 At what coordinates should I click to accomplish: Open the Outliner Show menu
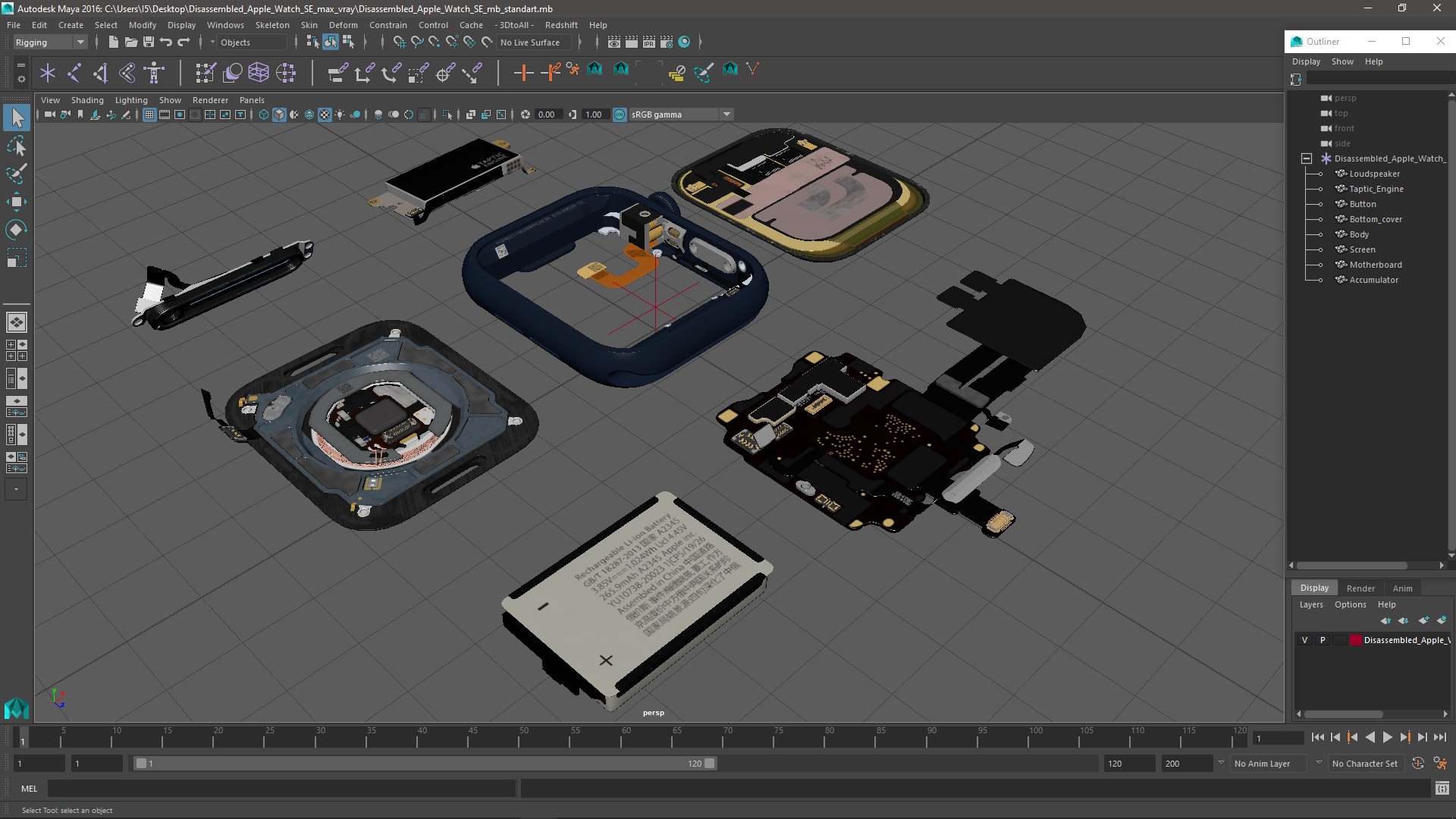(1341, 61)
